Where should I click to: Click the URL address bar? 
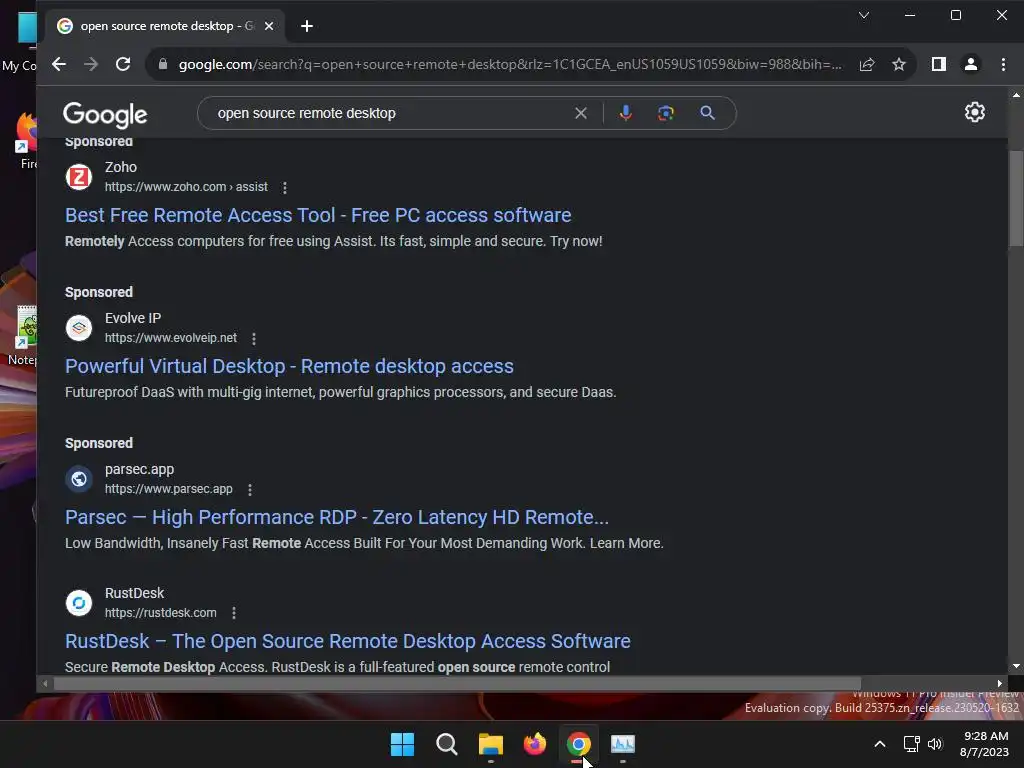tap(509, 64)
